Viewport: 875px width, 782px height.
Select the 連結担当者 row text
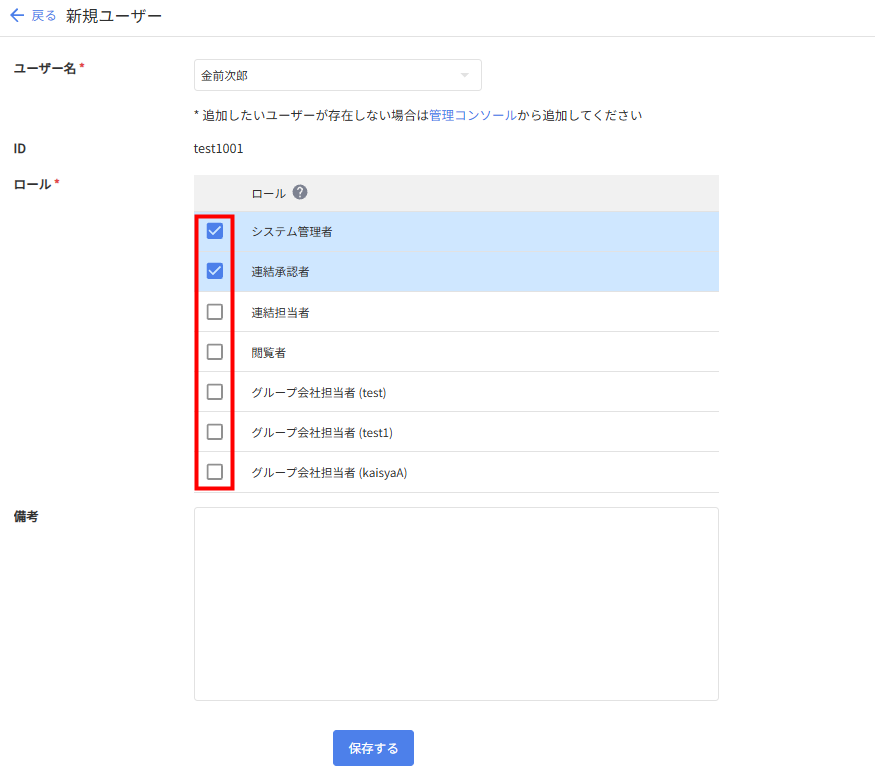280,312
